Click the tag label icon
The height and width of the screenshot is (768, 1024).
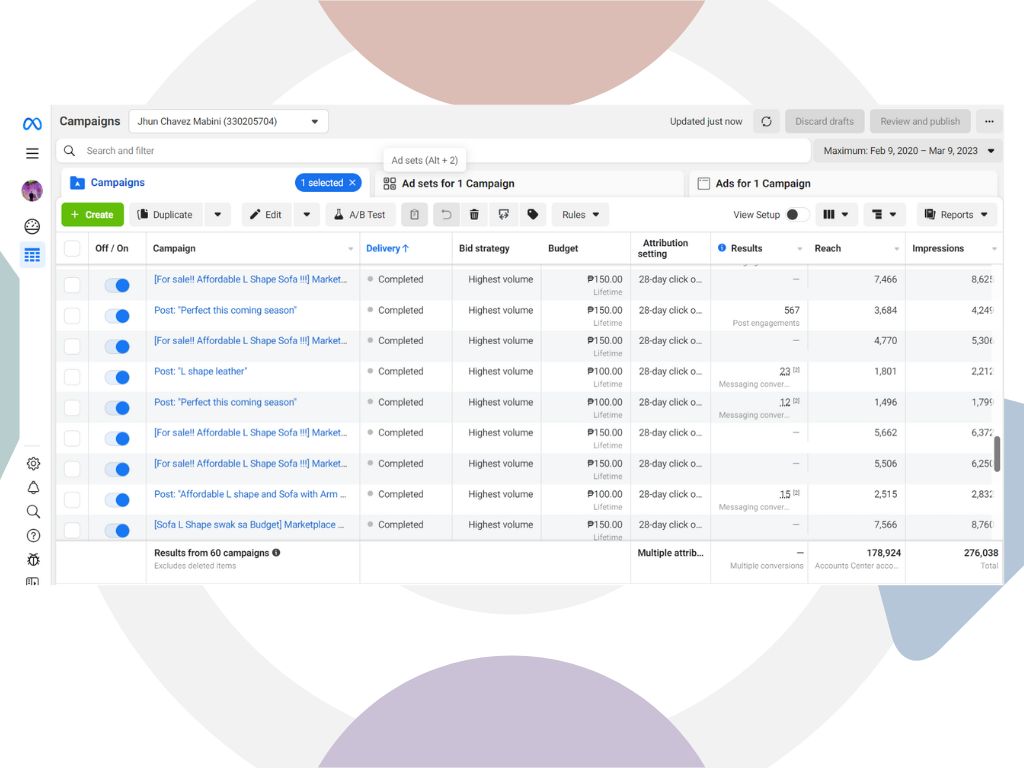pyautogui.click(x=533, y=215)
